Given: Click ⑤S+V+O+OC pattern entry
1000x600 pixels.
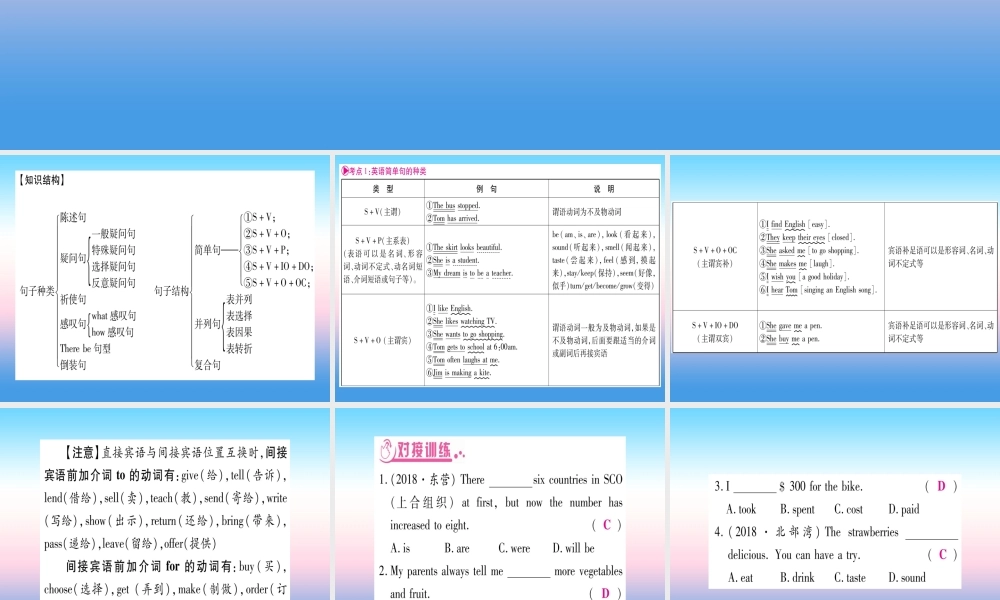Looking at the screenshot, I should pyautogui.click(x=277, y=283).
